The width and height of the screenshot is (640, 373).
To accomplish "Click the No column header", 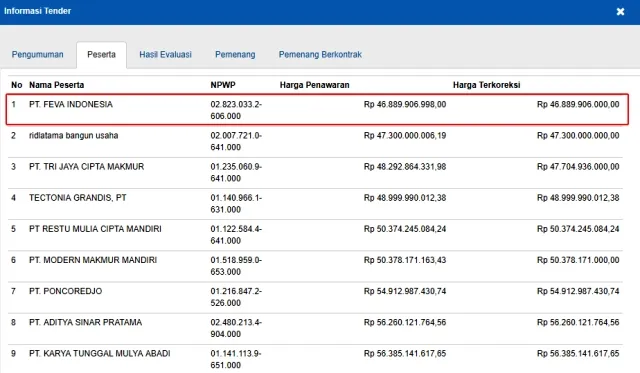I will (17, 85).
